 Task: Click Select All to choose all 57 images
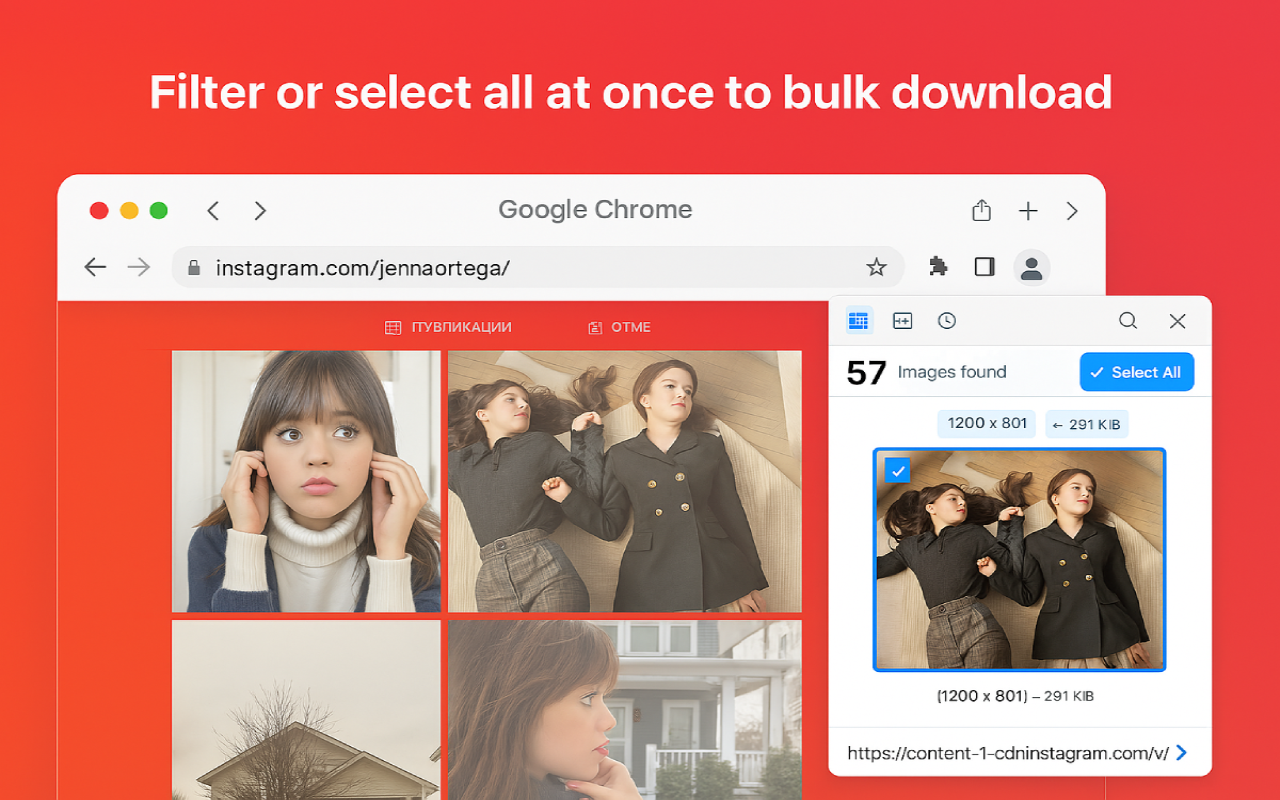tap(1137, 371)
